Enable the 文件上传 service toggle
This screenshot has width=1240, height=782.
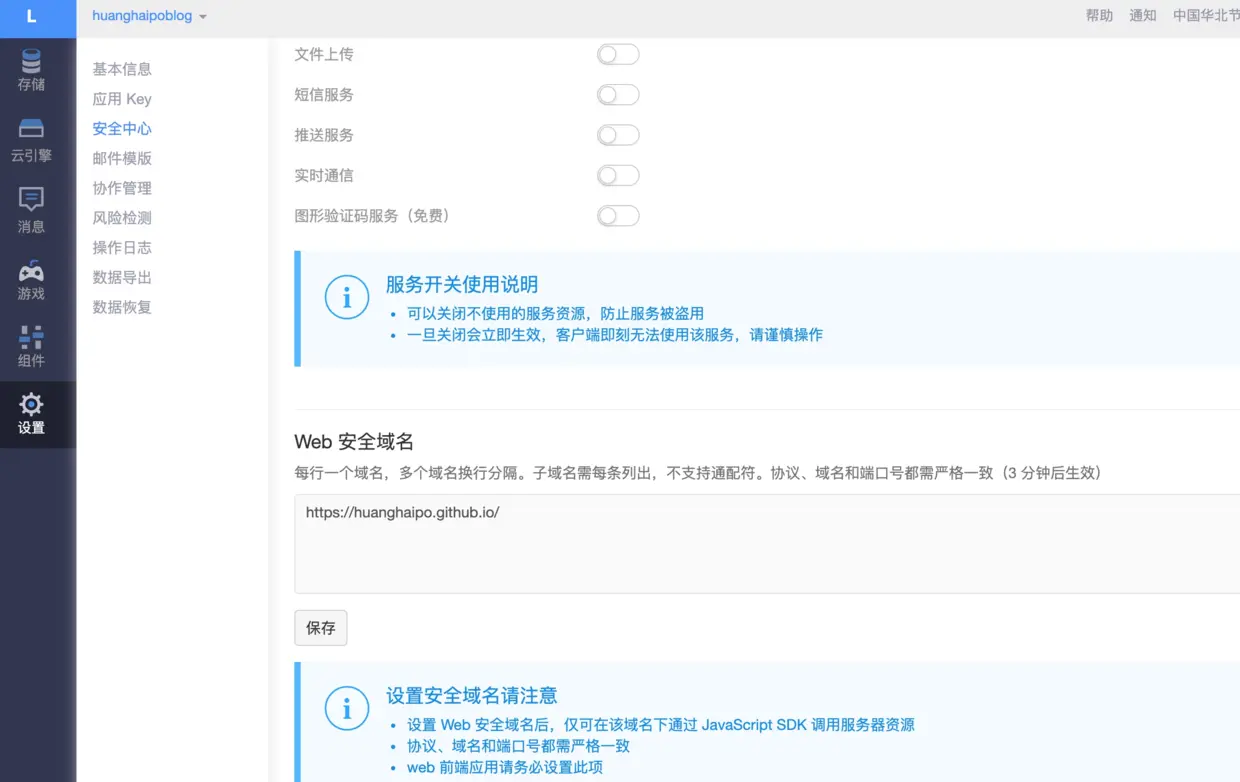coord(617,54)
